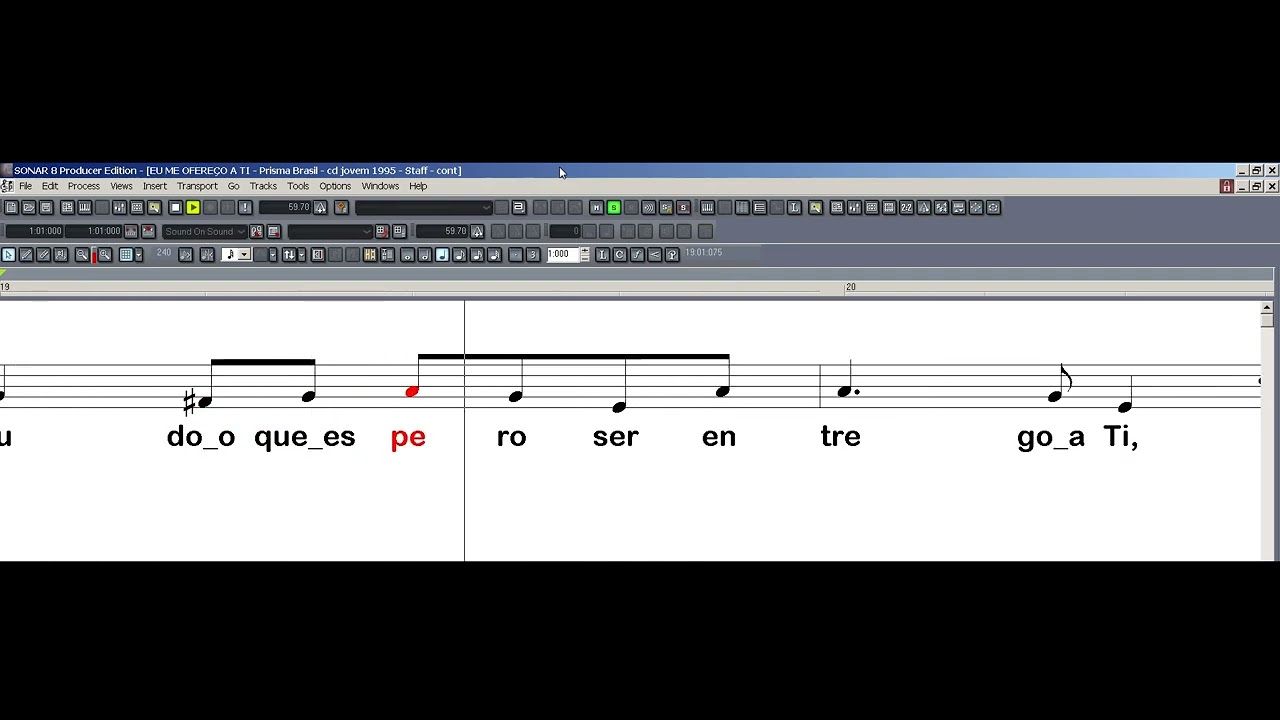Screen dimensions: 1280x720
Task: Click the lyric 'go_a'
Action: [1051, 438]
